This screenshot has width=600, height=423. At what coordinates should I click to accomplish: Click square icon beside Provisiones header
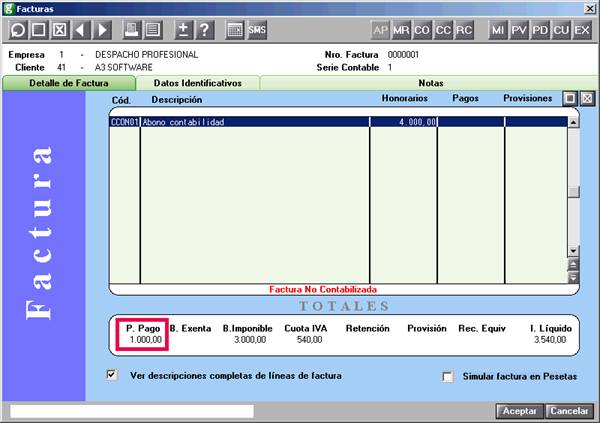pos(570,99)
